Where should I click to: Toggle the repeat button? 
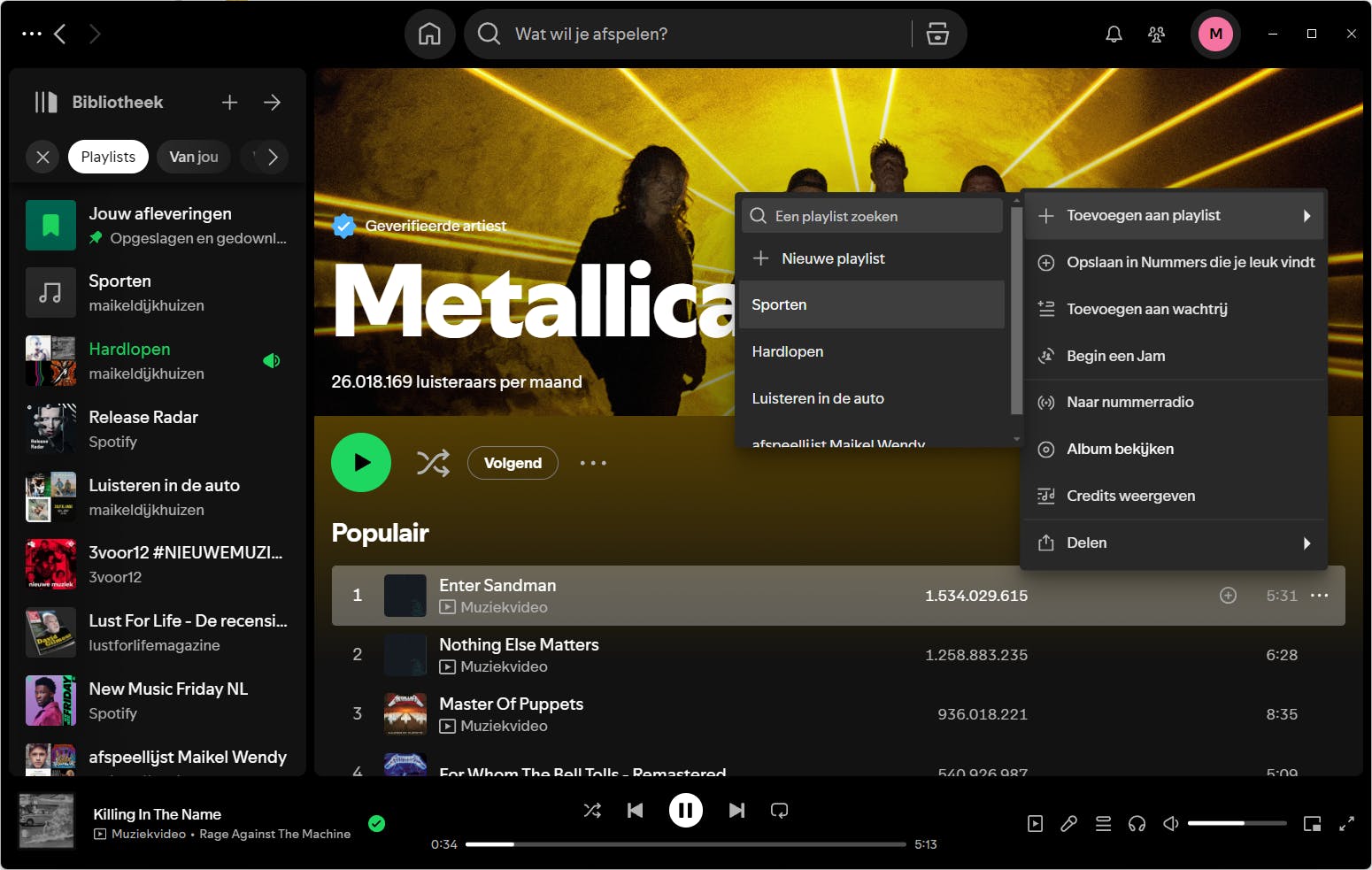pos(779,811)
